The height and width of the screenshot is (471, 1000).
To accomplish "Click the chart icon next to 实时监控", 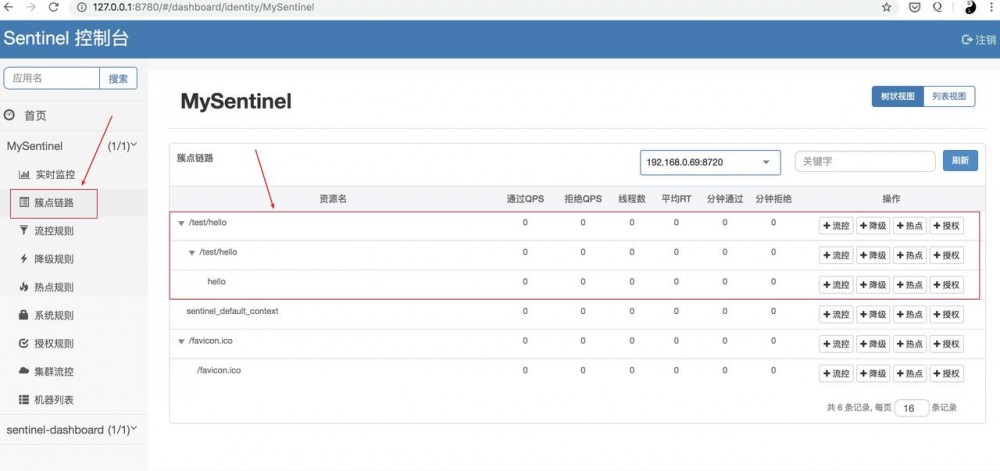I will 24,174.
